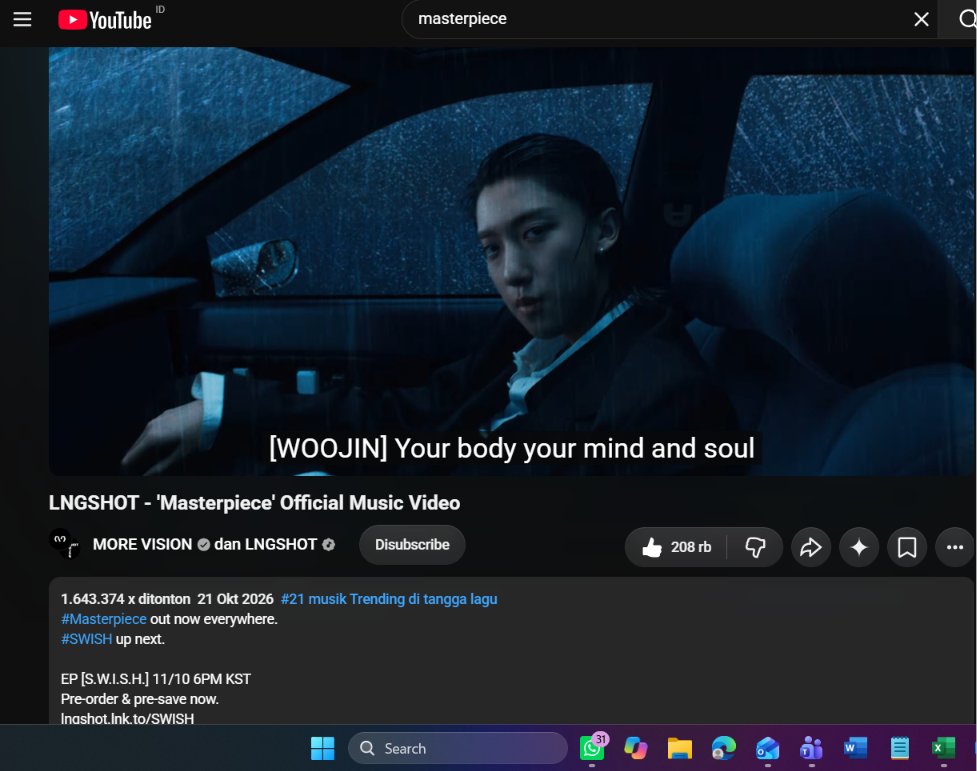Viewport: 977px width, 771px height.
Task: Open the '#21 musik Trending di tangga lagu' link
Action: click(x=389, y=599)
